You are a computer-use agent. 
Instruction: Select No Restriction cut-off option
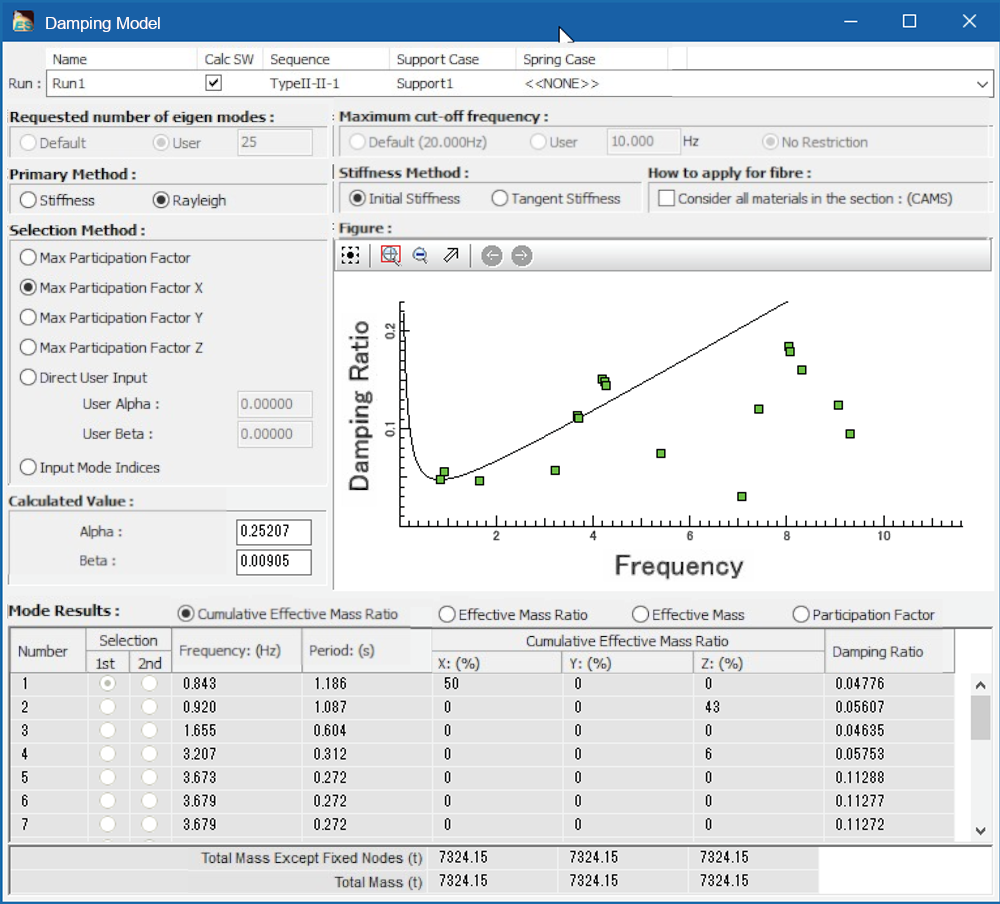(770, 142)
